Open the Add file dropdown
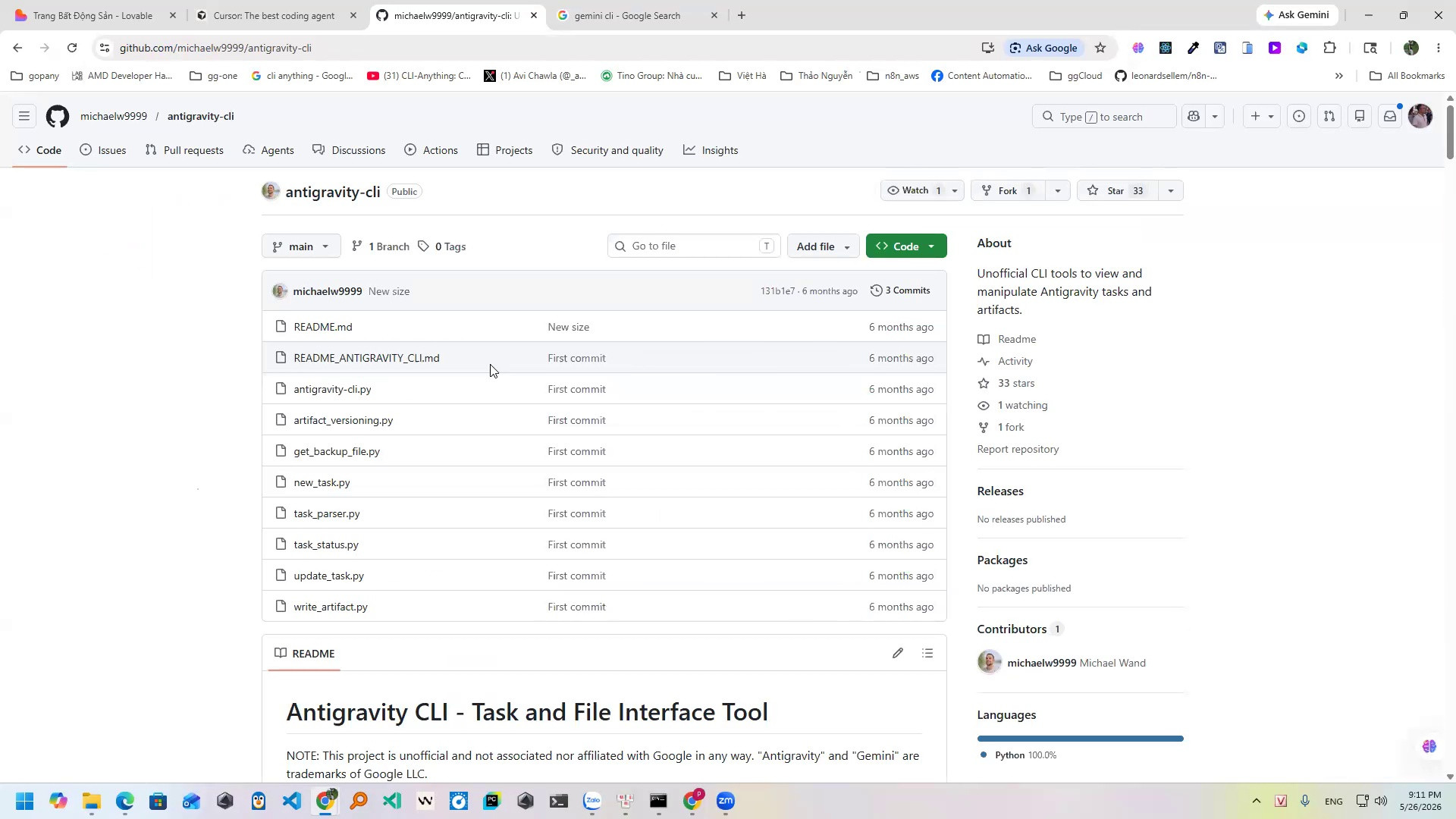This screenshot has width=1456, height=819. [824, 246]
